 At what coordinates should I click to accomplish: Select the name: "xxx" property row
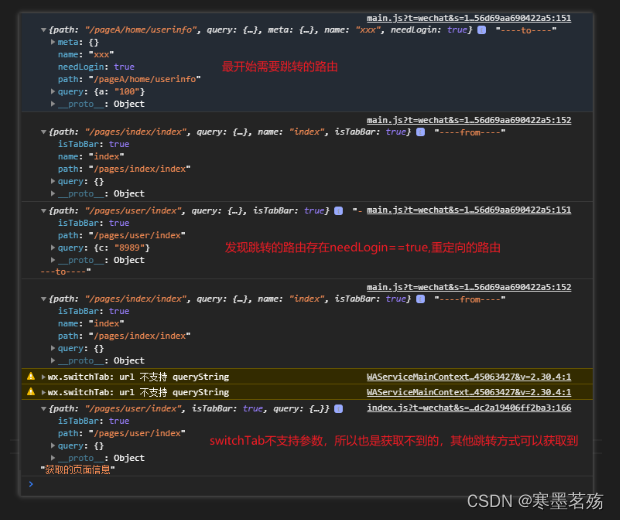(x=86, y=55)
